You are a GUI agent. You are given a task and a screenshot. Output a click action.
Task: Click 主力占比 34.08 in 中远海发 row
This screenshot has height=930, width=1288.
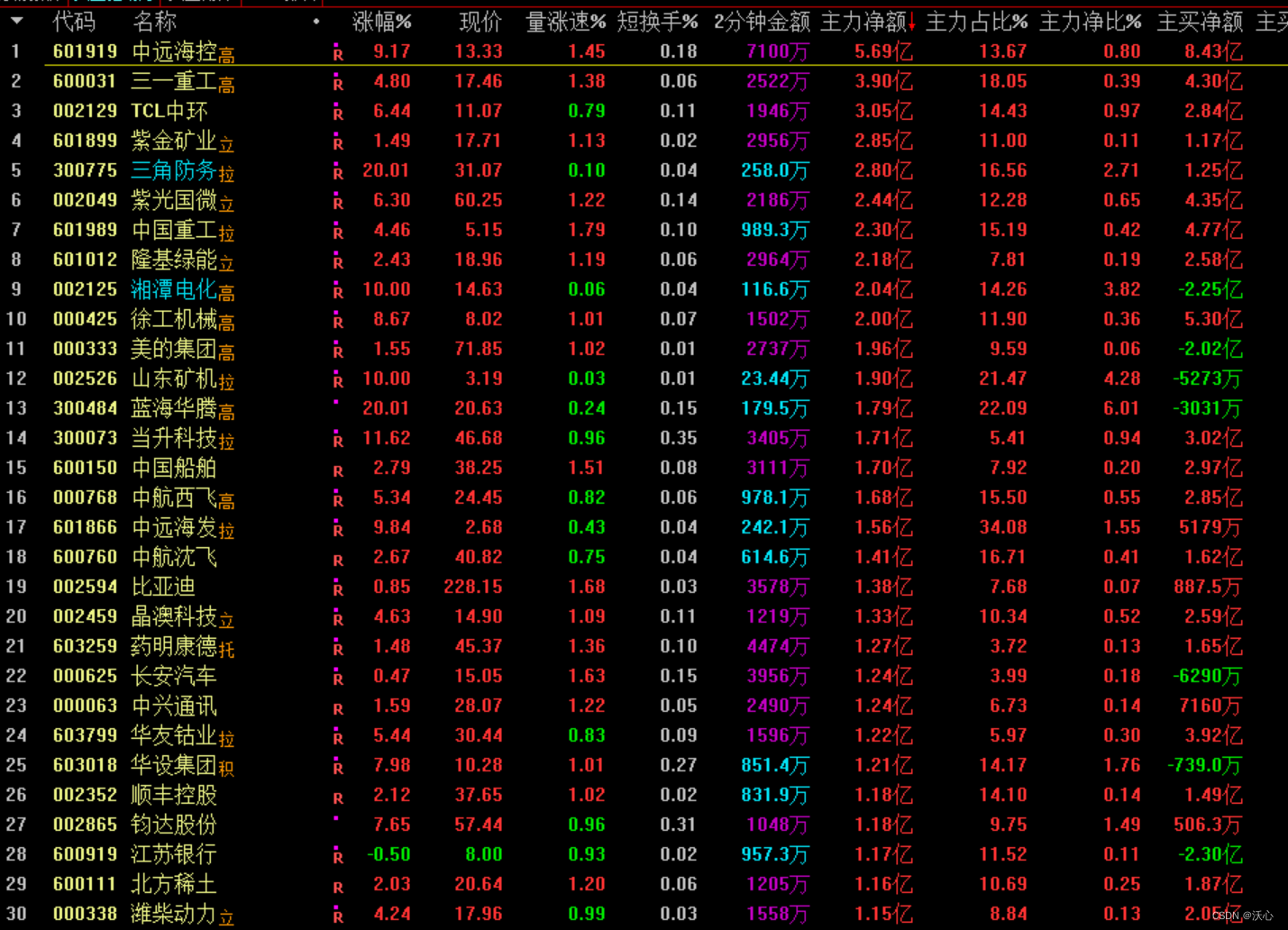coord(1003,528)
